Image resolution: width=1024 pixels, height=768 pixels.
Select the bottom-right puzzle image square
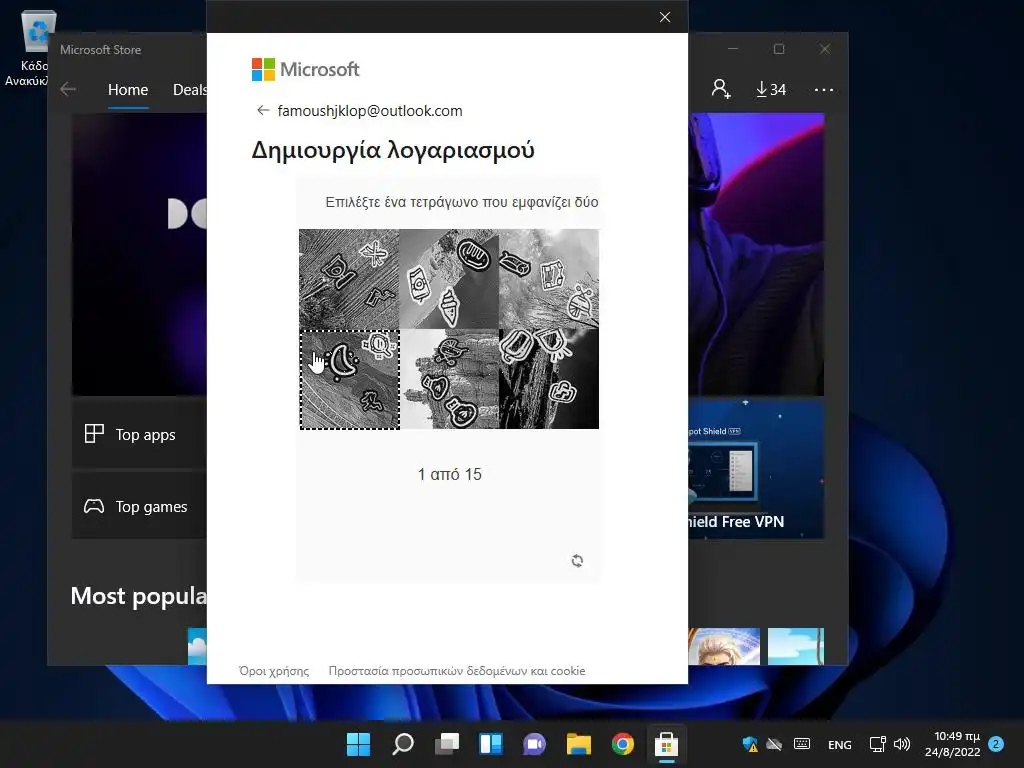549,379
